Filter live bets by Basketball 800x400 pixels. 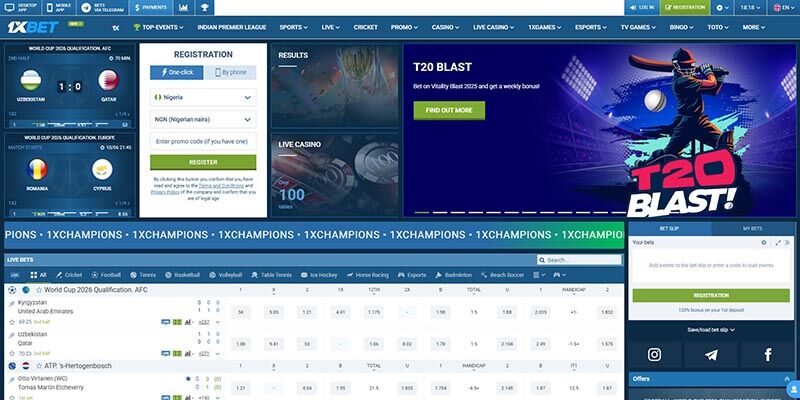coord(182,275)
